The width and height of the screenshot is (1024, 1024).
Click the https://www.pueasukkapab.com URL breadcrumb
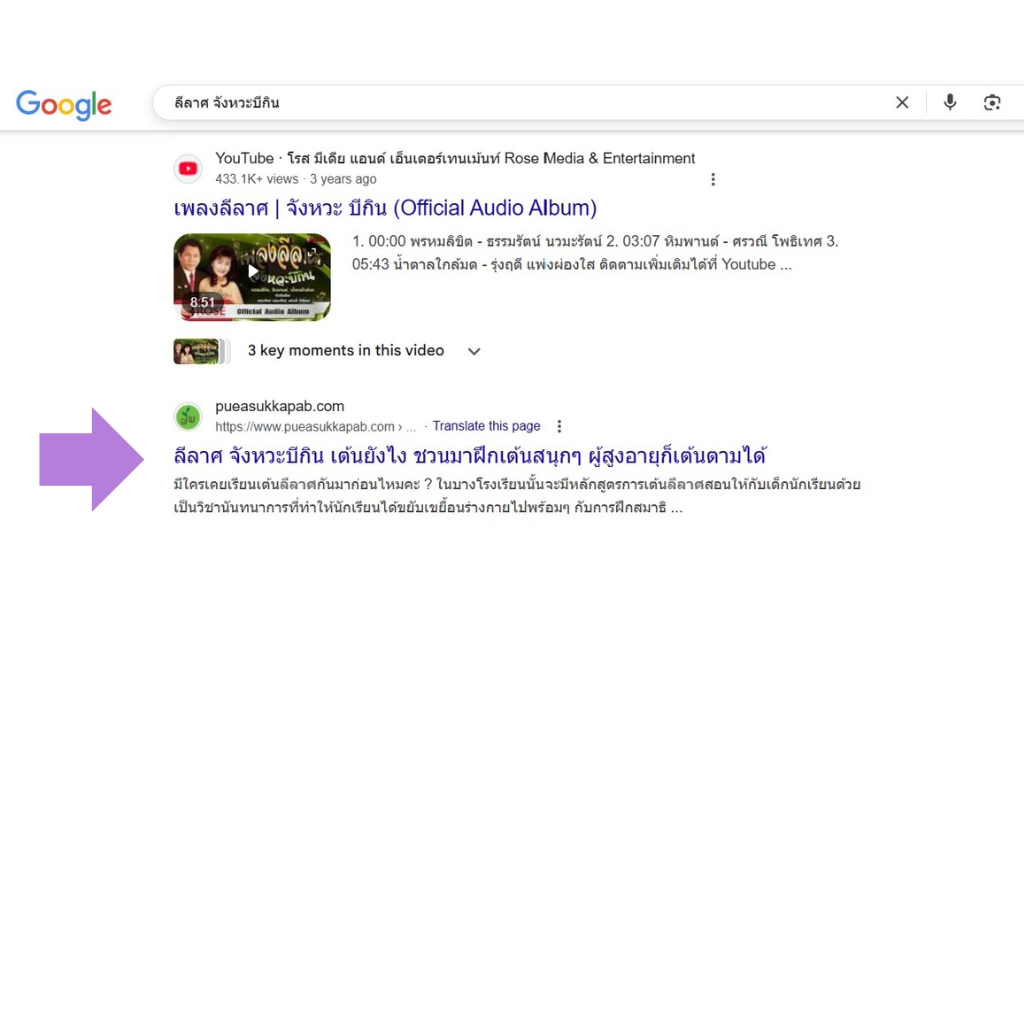point(315,426)
